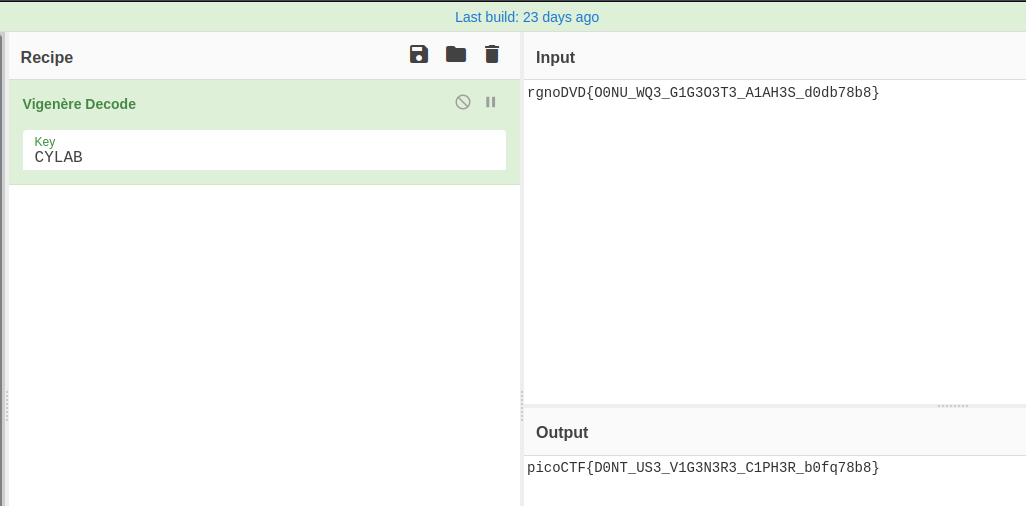Open the 'Last build: 23 days ago' link
1026x506 pixels.
(527, 17)
